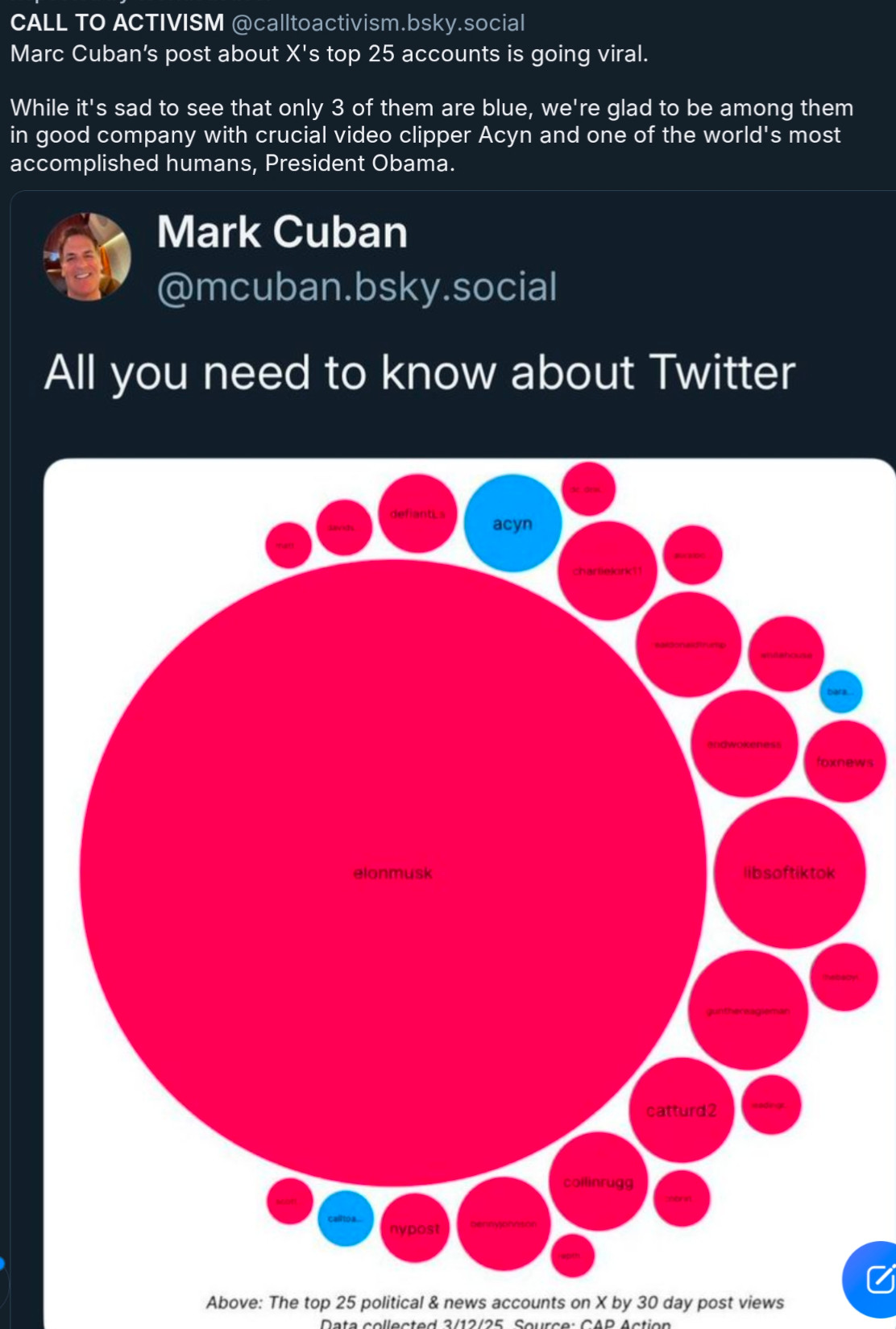Screen dimensions: 896x1329
Task: Open Mark Cuban's profile photo
Action: point(87,257)
